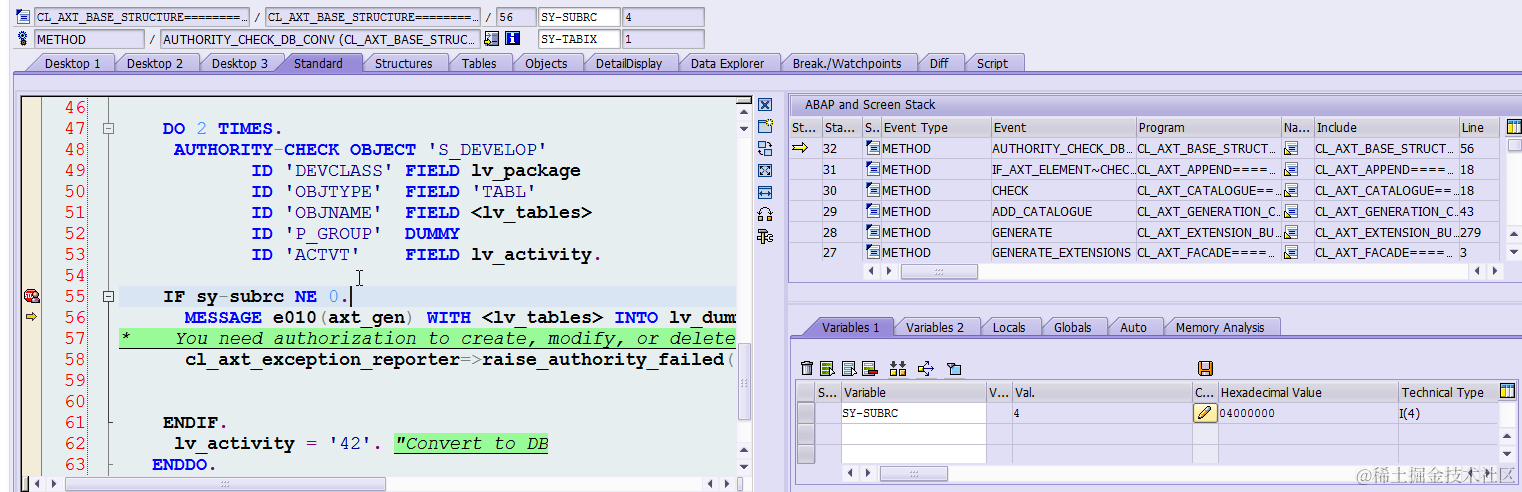Collapse the DO 2 TIMES block at line 47
Viewport: 1522px width, 492px height.
point(108,129)
